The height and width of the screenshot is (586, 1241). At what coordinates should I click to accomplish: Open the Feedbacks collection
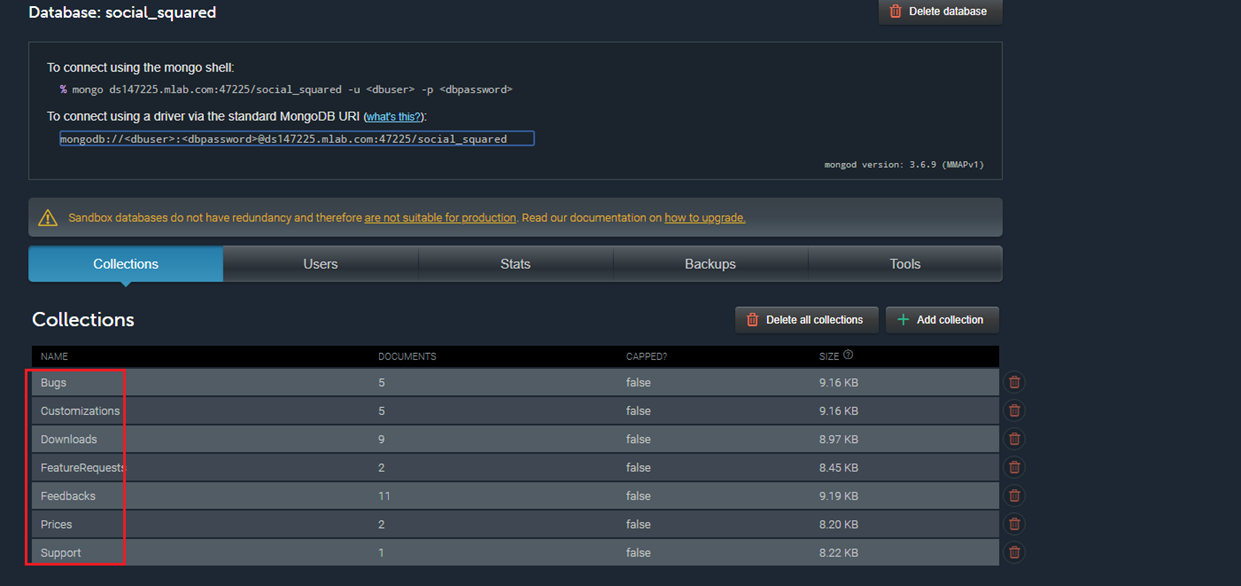click(x=68, y=496)
